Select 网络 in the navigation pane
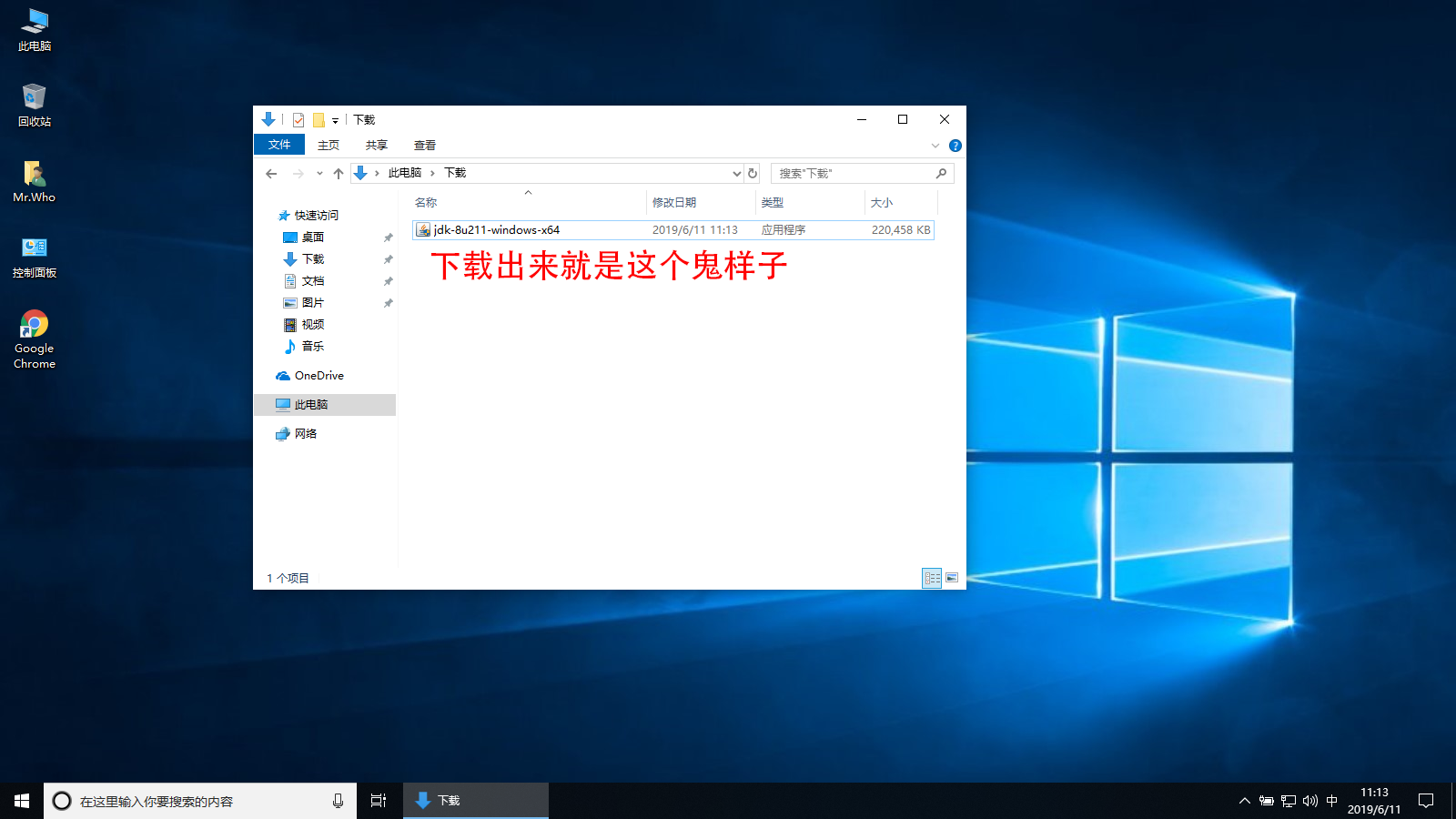1456x819 pixels. tap(306, 434)
